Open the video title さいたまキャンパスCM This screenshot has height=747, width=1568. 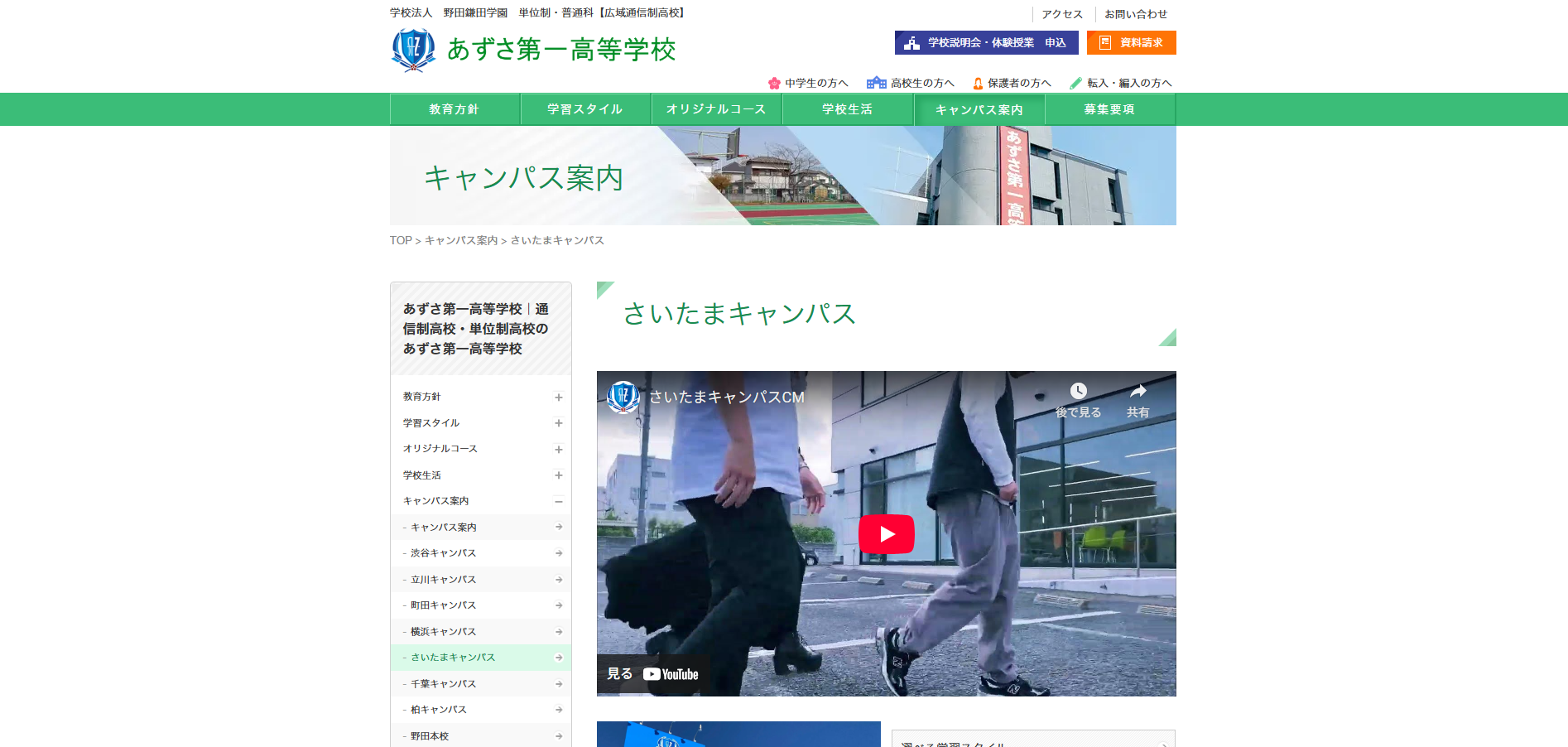coord(727,398)
